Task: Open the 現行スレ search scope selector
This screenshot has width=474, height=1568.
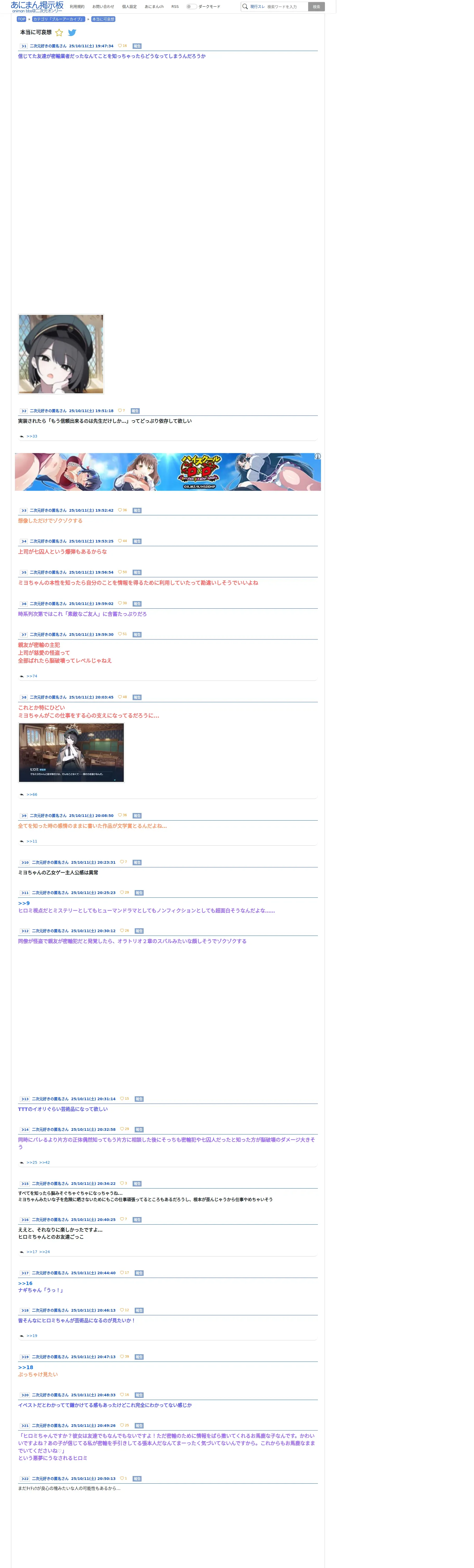Action: pos(257,7)
